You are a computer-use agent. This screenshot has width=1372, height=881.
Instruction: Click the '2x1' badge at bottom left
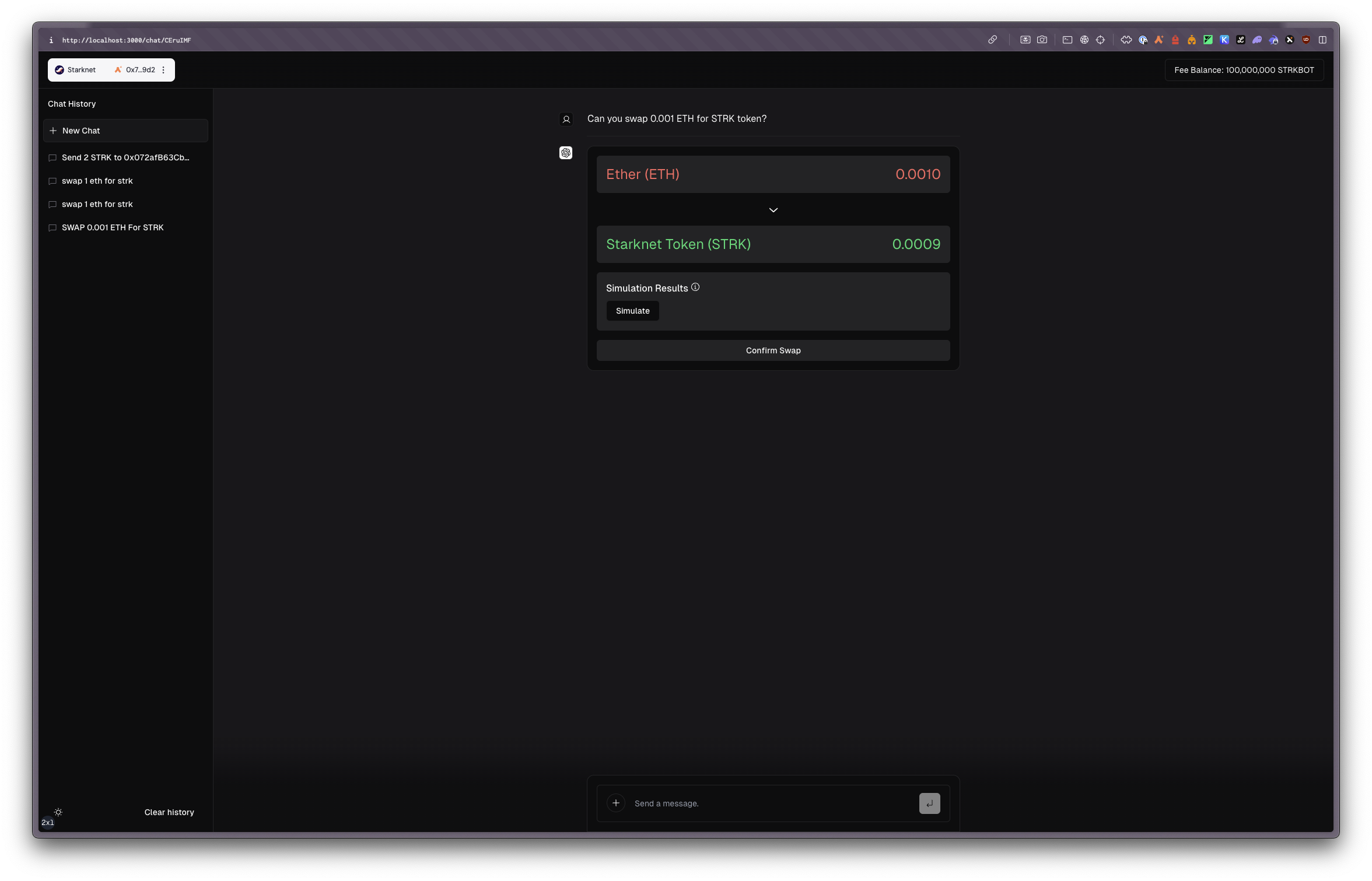(x=47, y=823)
